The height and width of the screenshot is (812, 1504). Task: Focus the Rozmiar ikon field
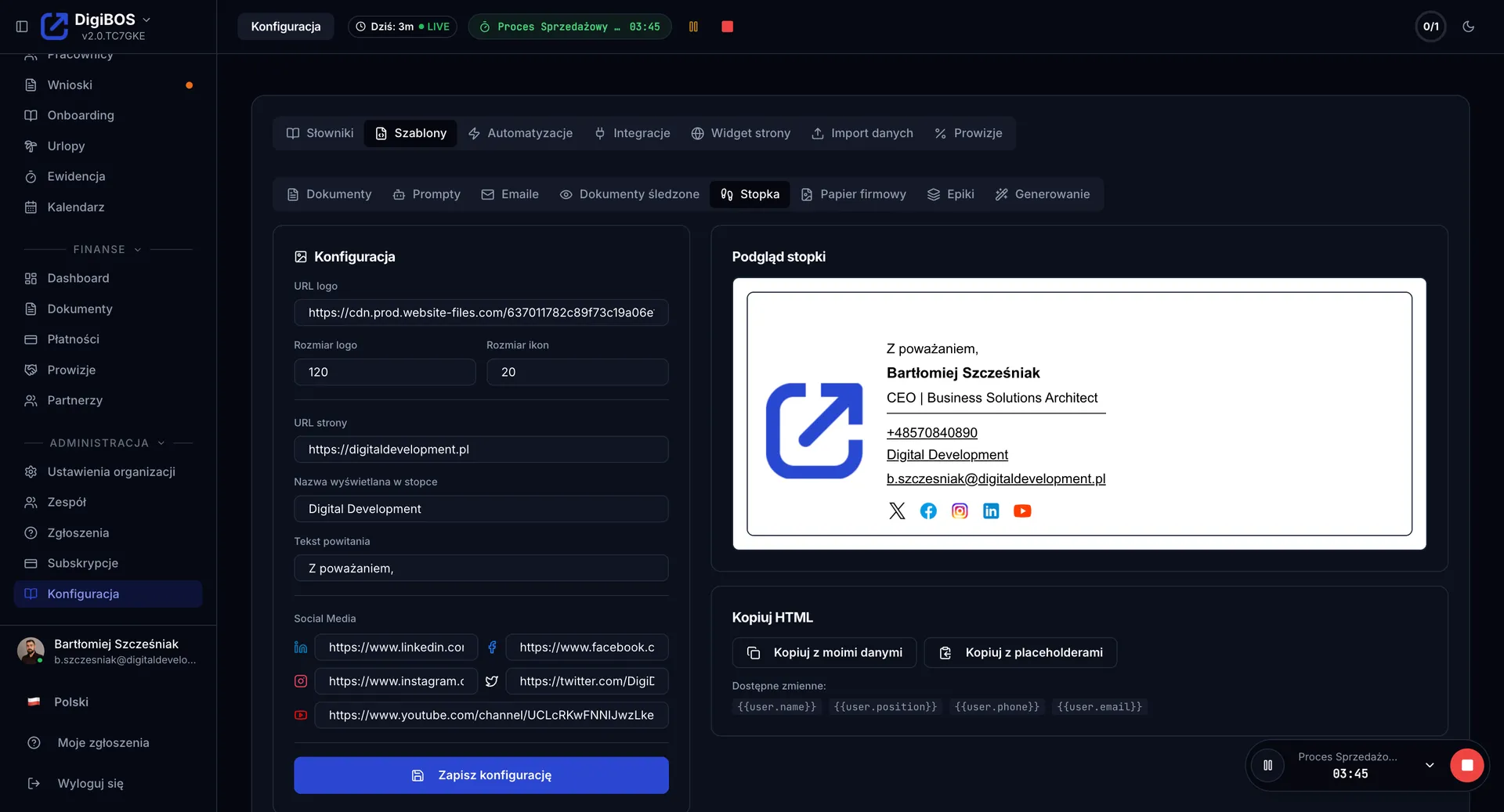click(x=577, y=372)
